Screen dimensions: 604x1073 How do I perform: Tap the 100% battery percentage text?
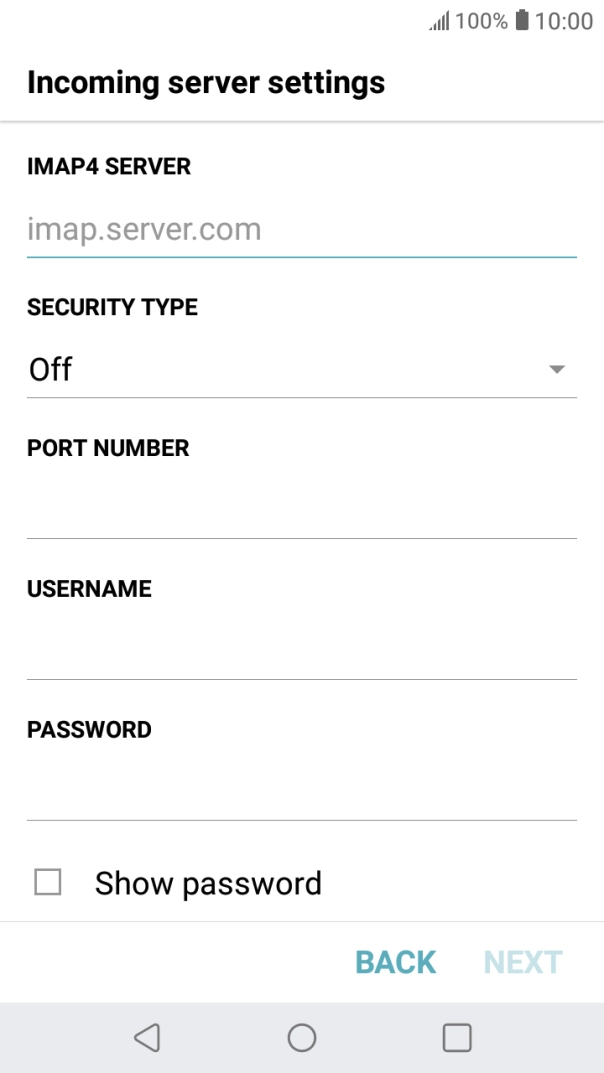pos(482,21)
